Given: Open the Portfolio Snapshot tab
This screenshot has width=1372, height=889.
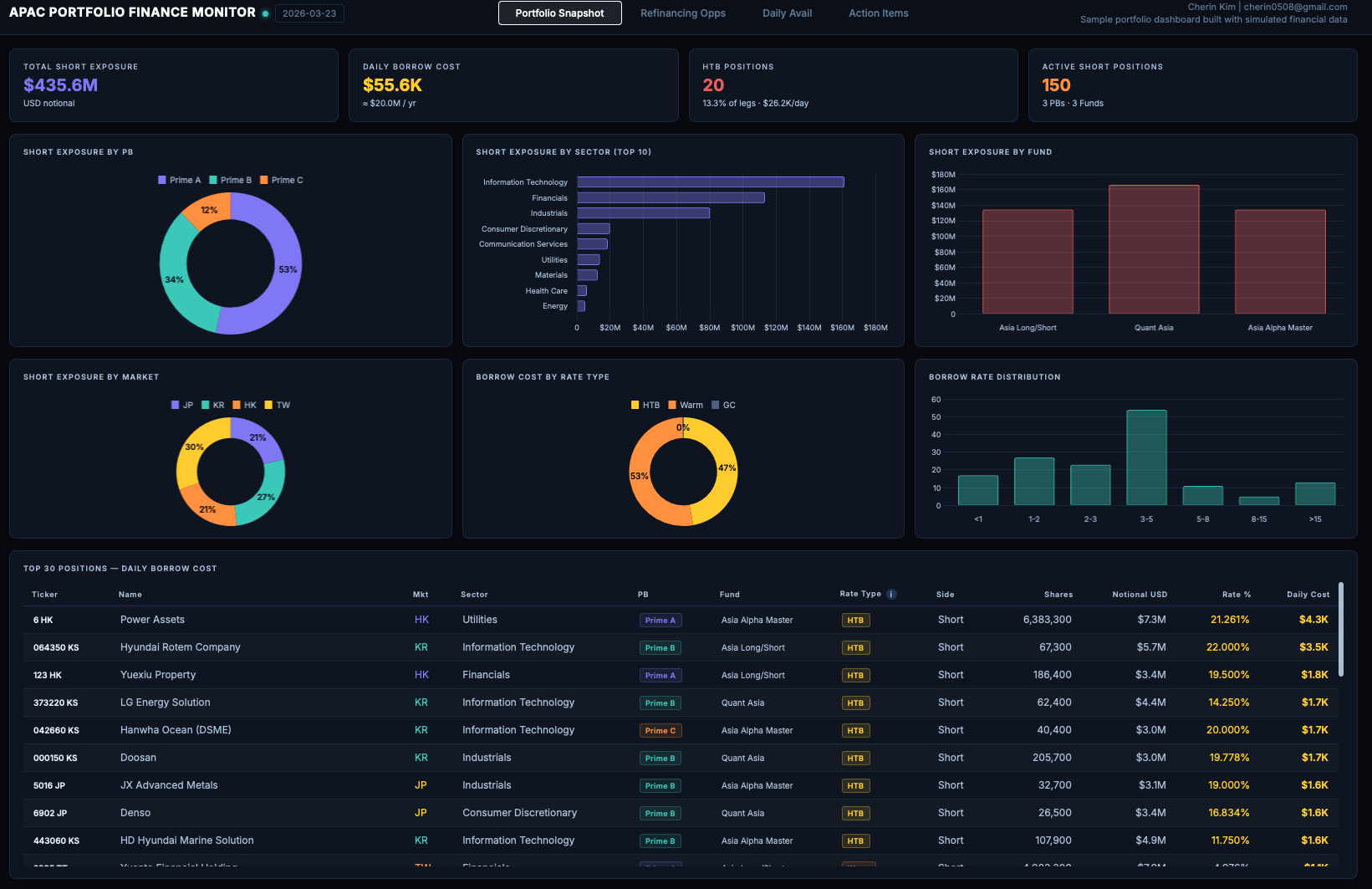Looking at the screenshot, I should [x=559, y=13].
